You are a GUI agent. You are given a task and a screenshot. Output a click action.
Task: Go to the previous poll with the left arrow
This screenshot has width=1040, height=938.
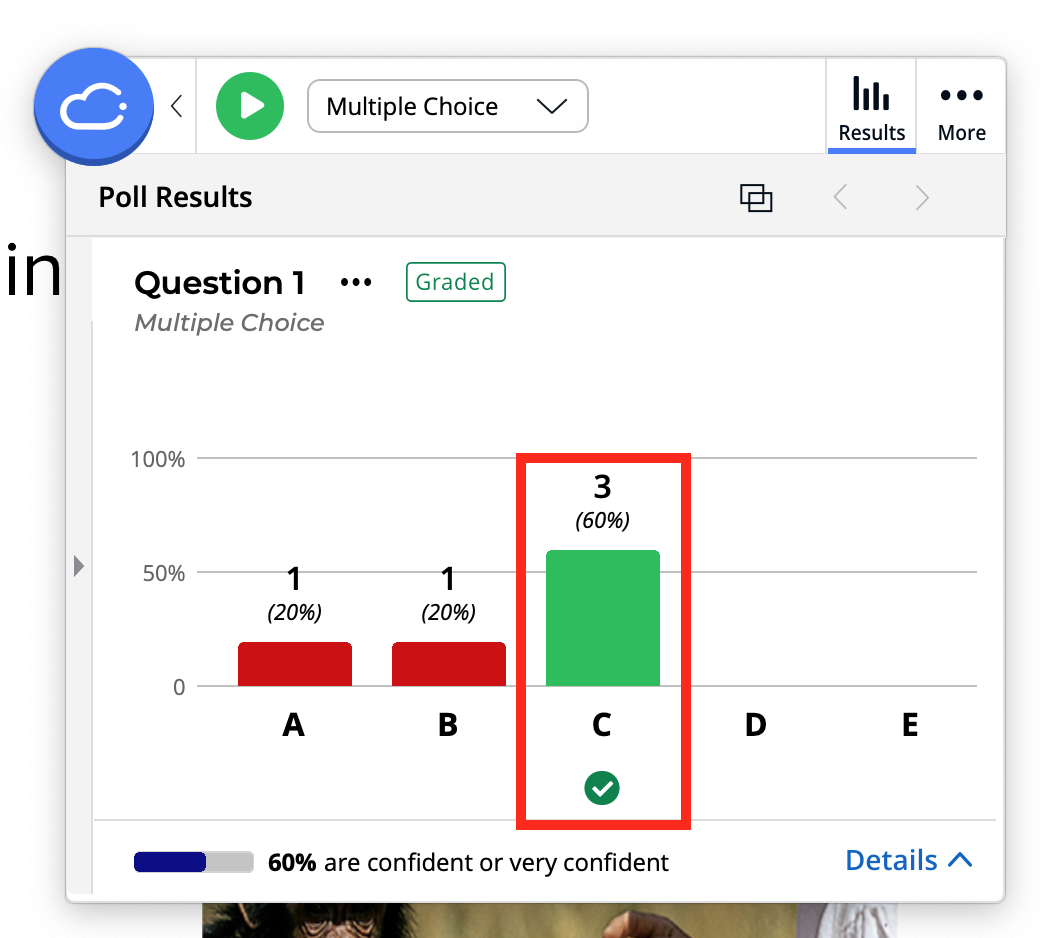click(x=840, y=197)
